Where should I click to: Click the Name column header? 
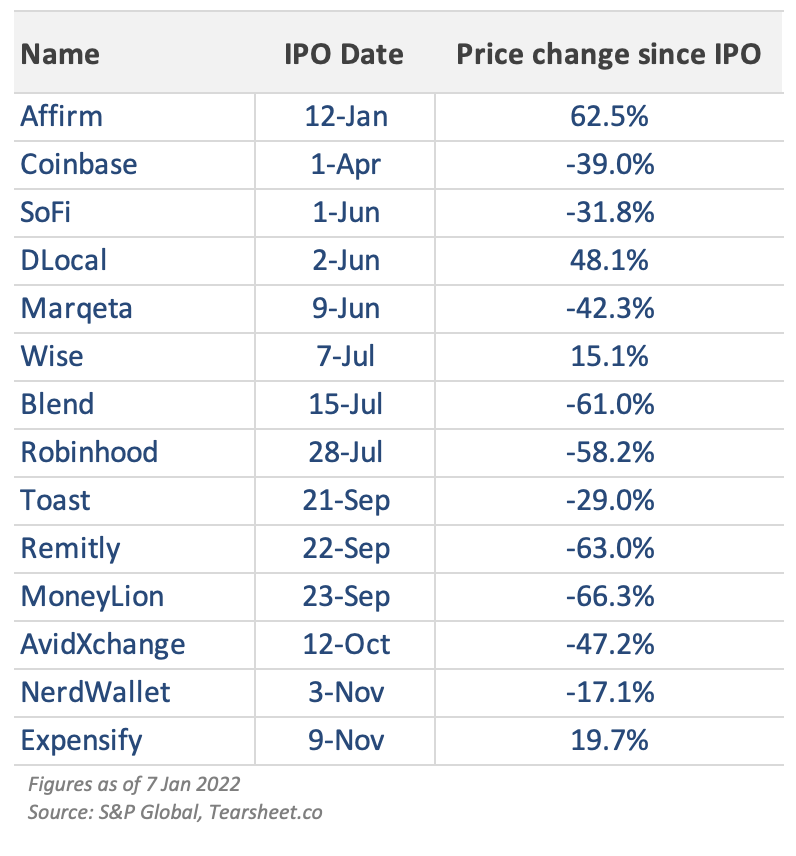click(x=60, y=54)
